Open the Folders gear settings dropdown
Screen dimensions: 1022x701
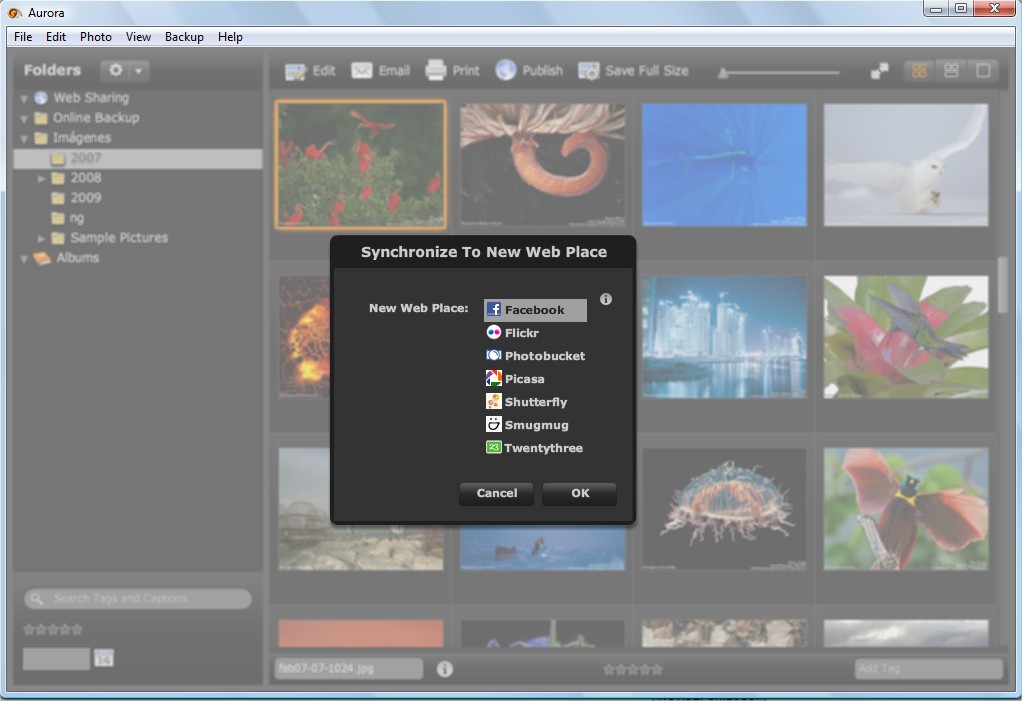[x=124, y=70]
